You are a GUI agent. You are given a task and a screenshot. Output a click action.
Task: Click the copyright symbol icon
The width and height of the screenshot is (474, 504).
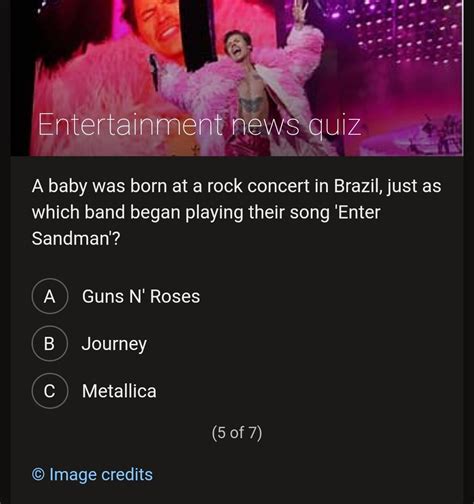(x=38, y=474)
